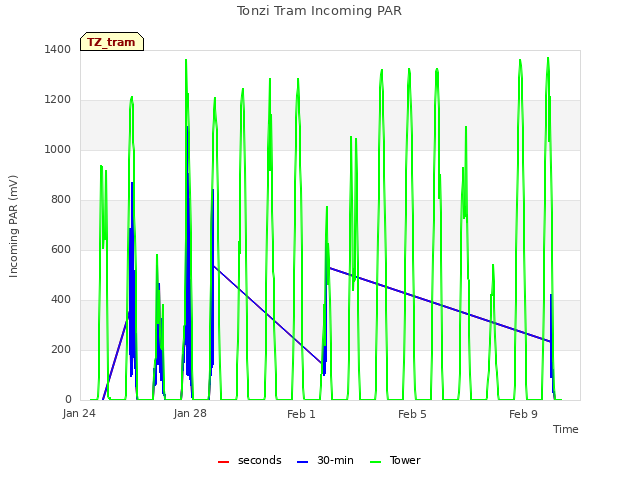Click the chart title Tonzi Tram Incoming PAR
This screenshot has height=480, width=640.
pos(319,11)
